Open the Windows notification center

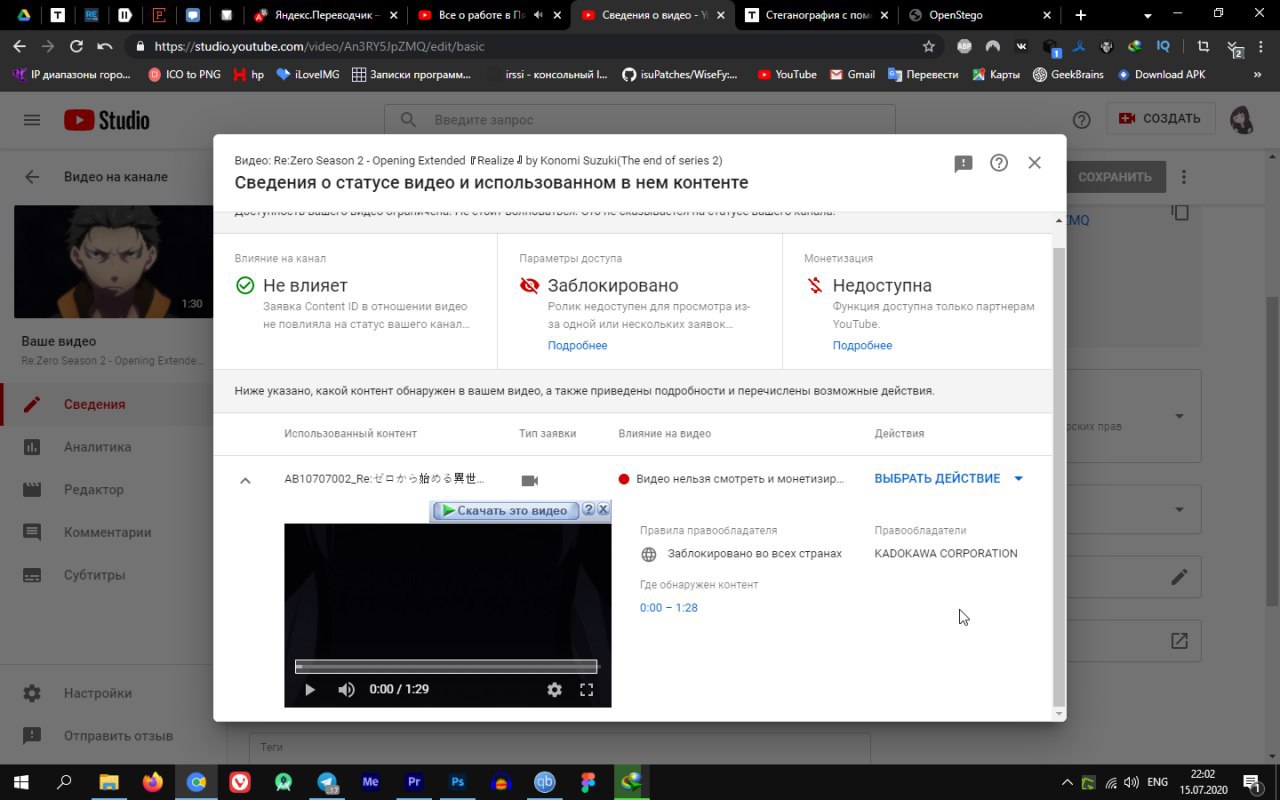coord(1251,782)
